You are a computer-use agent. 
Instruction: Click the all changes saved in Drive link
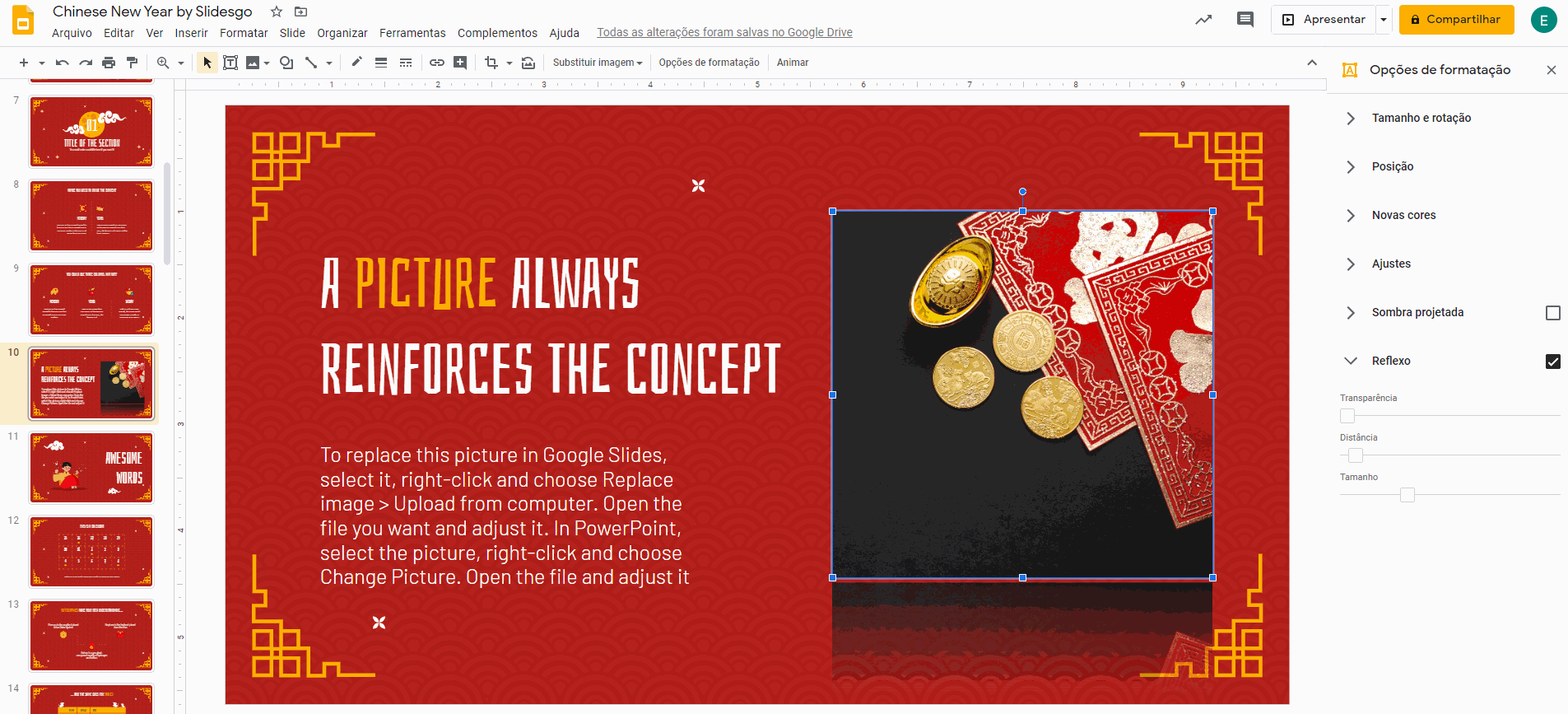[x=724, y=33]
